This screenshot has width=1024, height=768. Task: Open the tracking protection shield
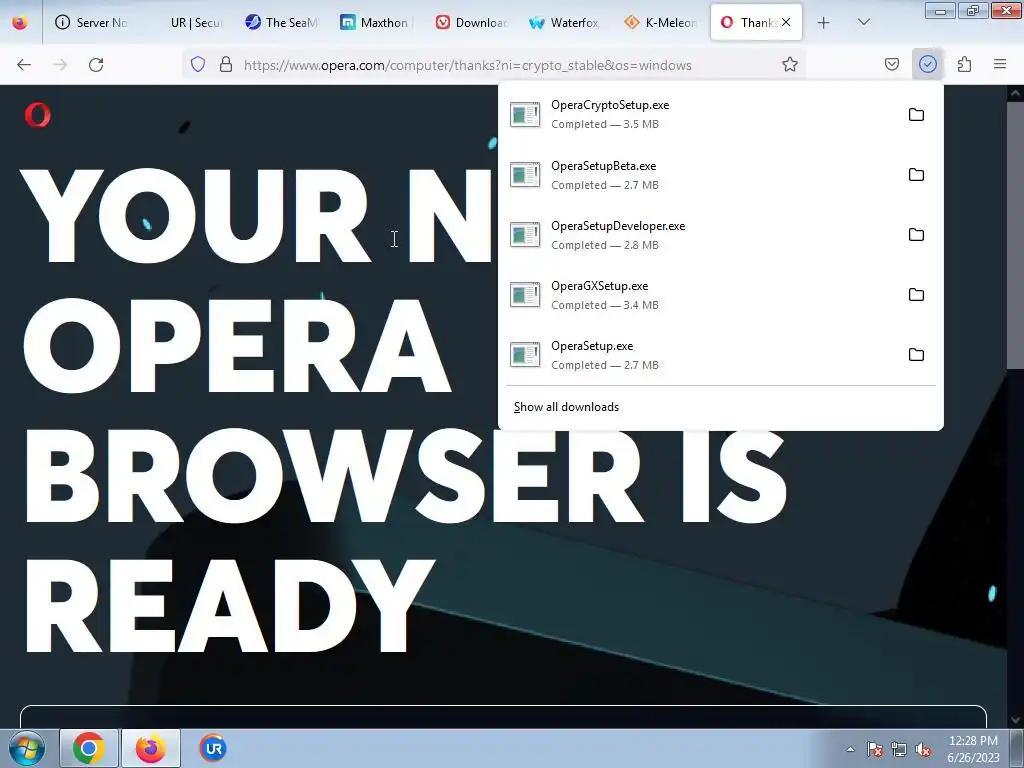point(198,64)
